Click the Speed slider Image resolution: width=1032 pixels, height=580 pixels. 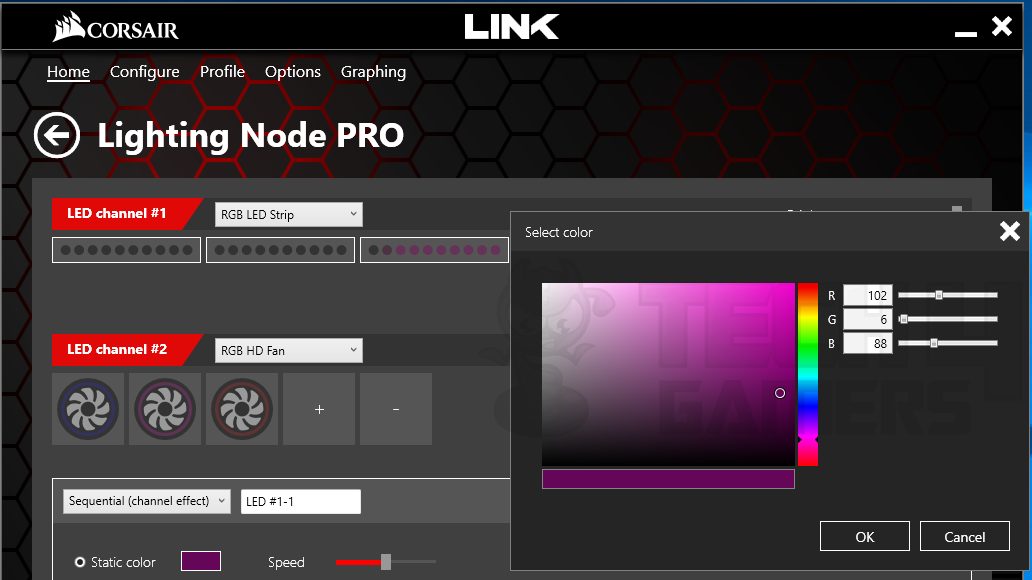(386, 562)
